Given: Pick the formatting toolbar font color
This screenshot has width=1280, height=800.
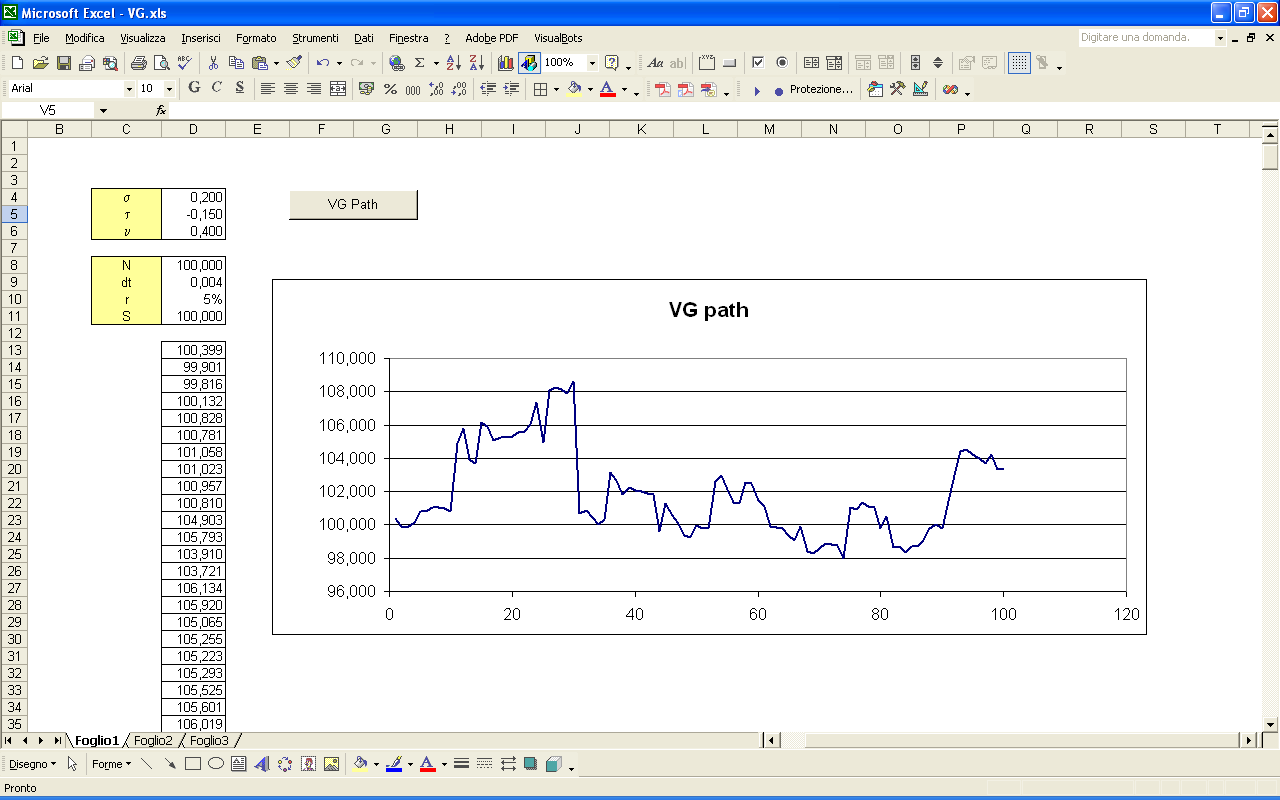Looking at the screenshot, I should [x=607, y=89].
